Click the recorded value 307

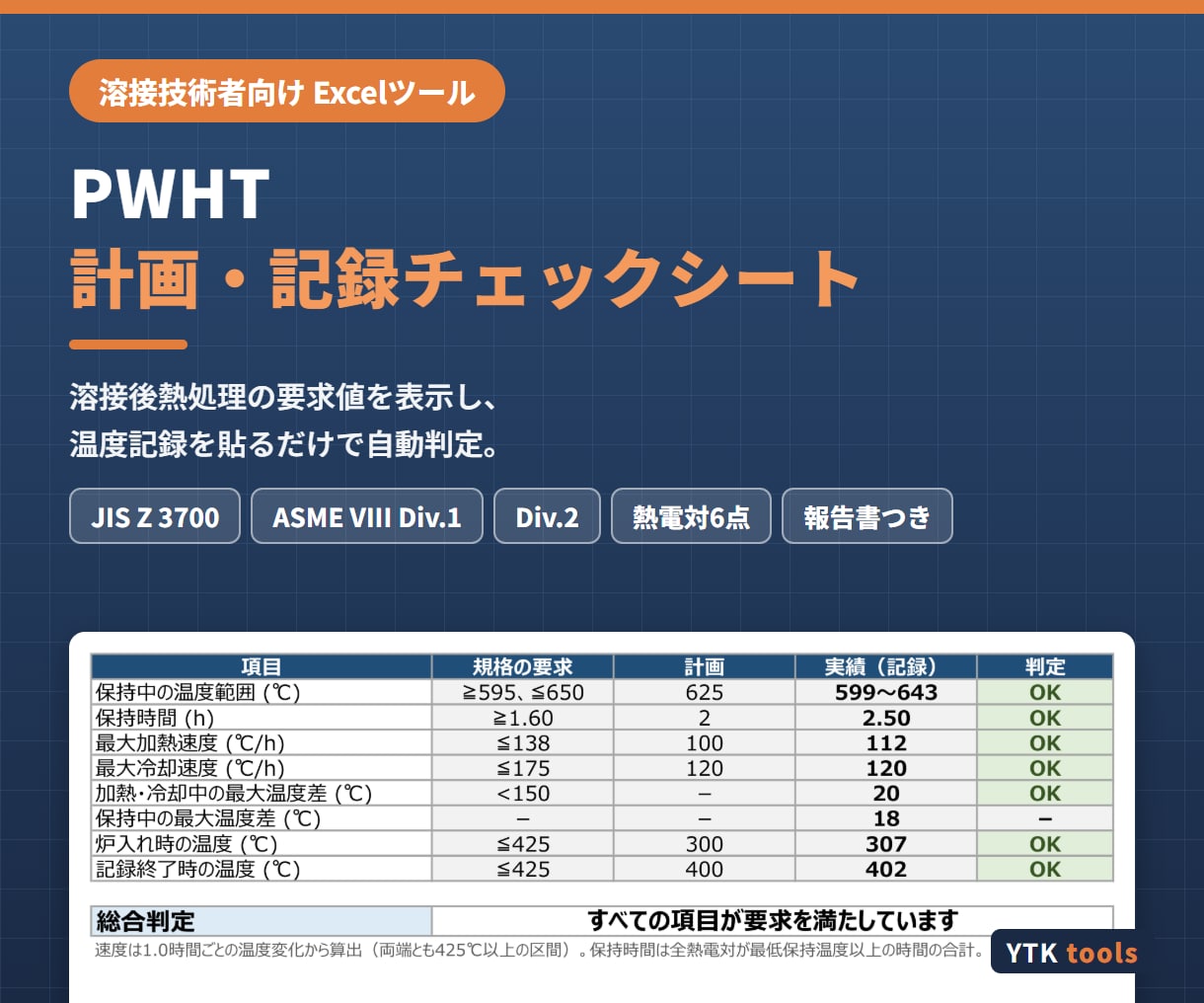coord(886,844)
